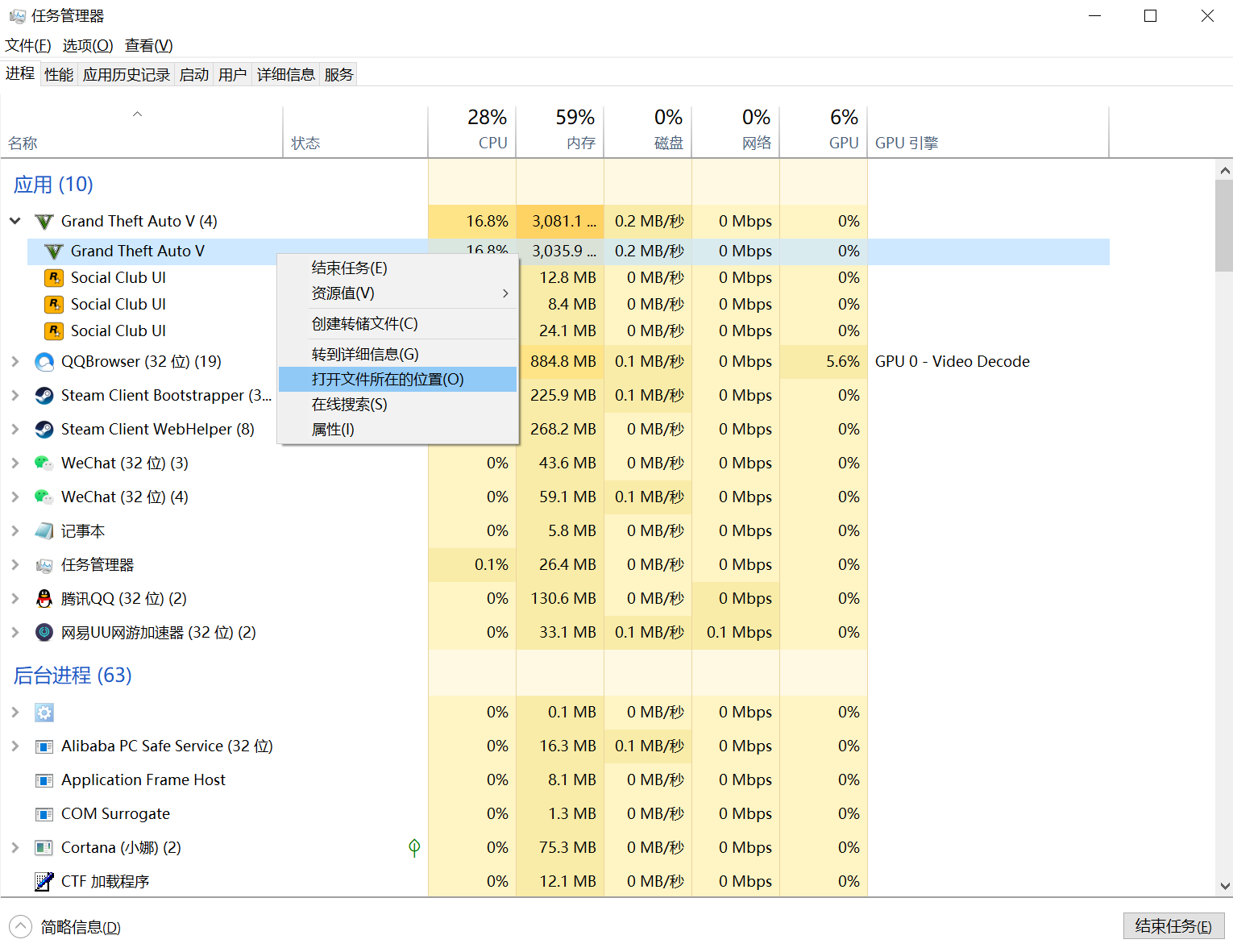Click the CTF 加载程序 icon
The image size is (1233, 952).
(x=44, y=882)
